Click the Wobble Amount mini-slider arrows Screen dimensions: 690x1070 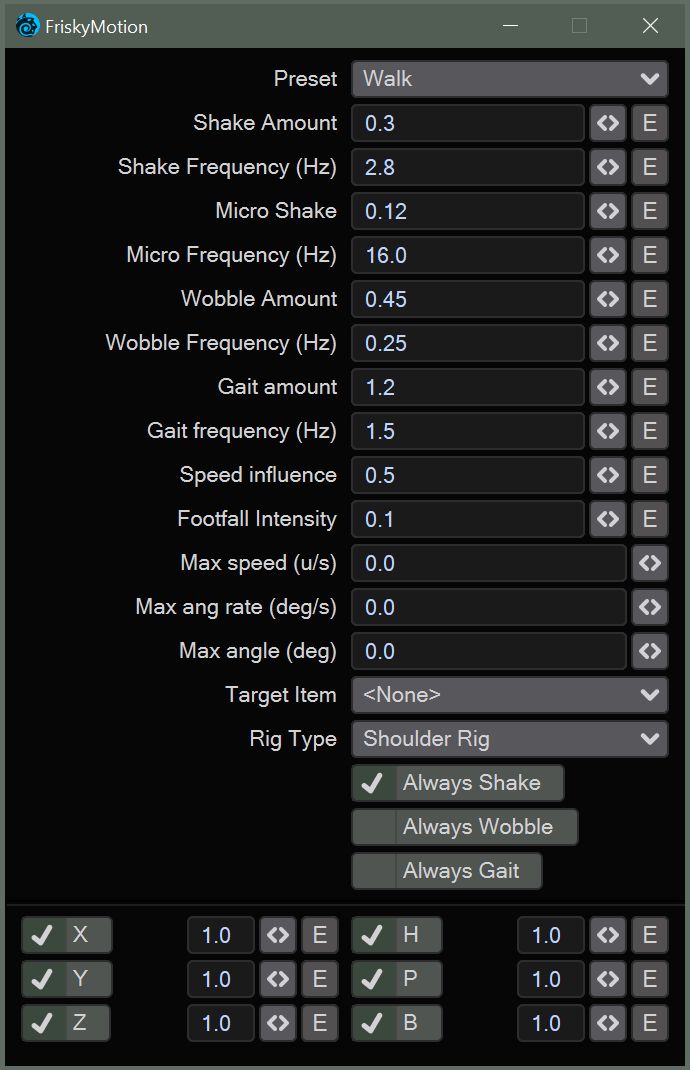(x=609, y=299)
